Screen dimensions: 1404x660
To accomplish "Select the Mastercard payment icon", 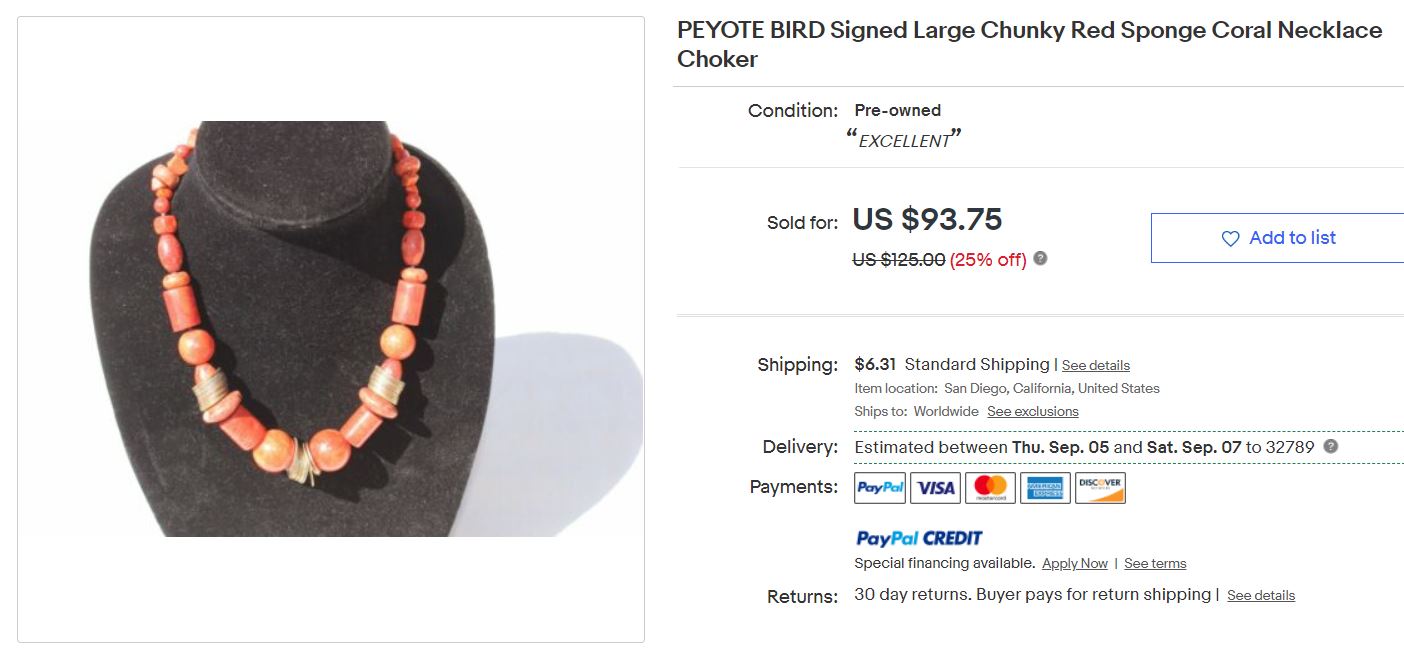I will [x=990, y=488].
